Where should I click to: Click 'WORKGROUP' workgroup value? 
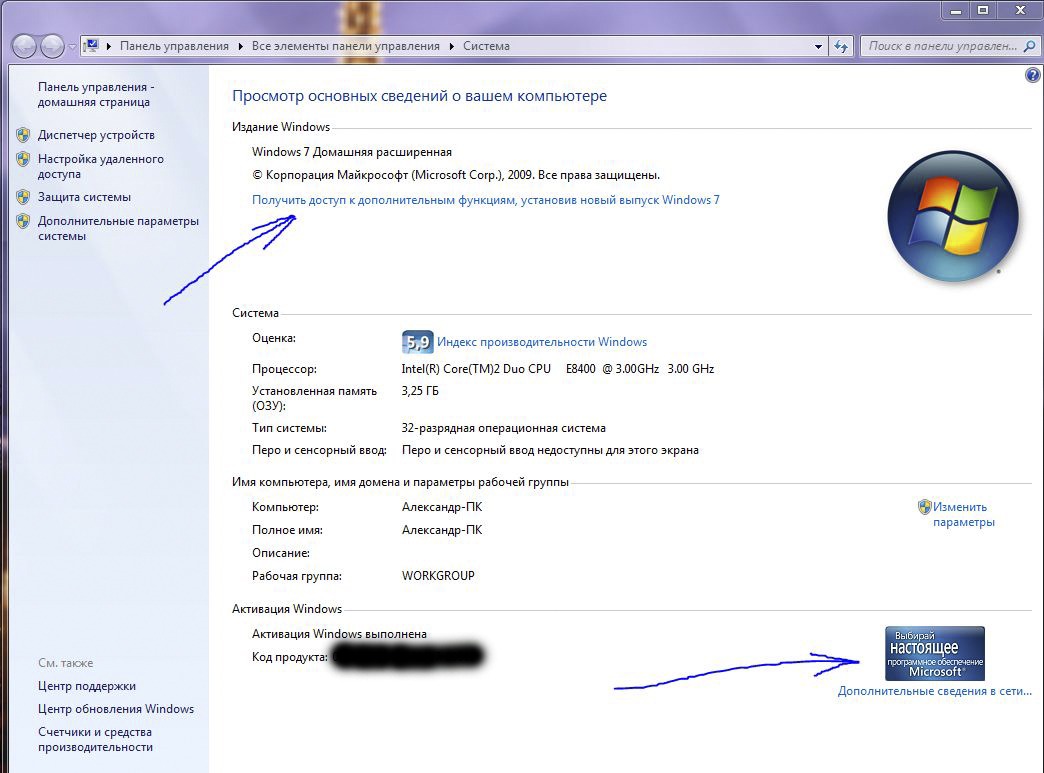tap(438, 576)
